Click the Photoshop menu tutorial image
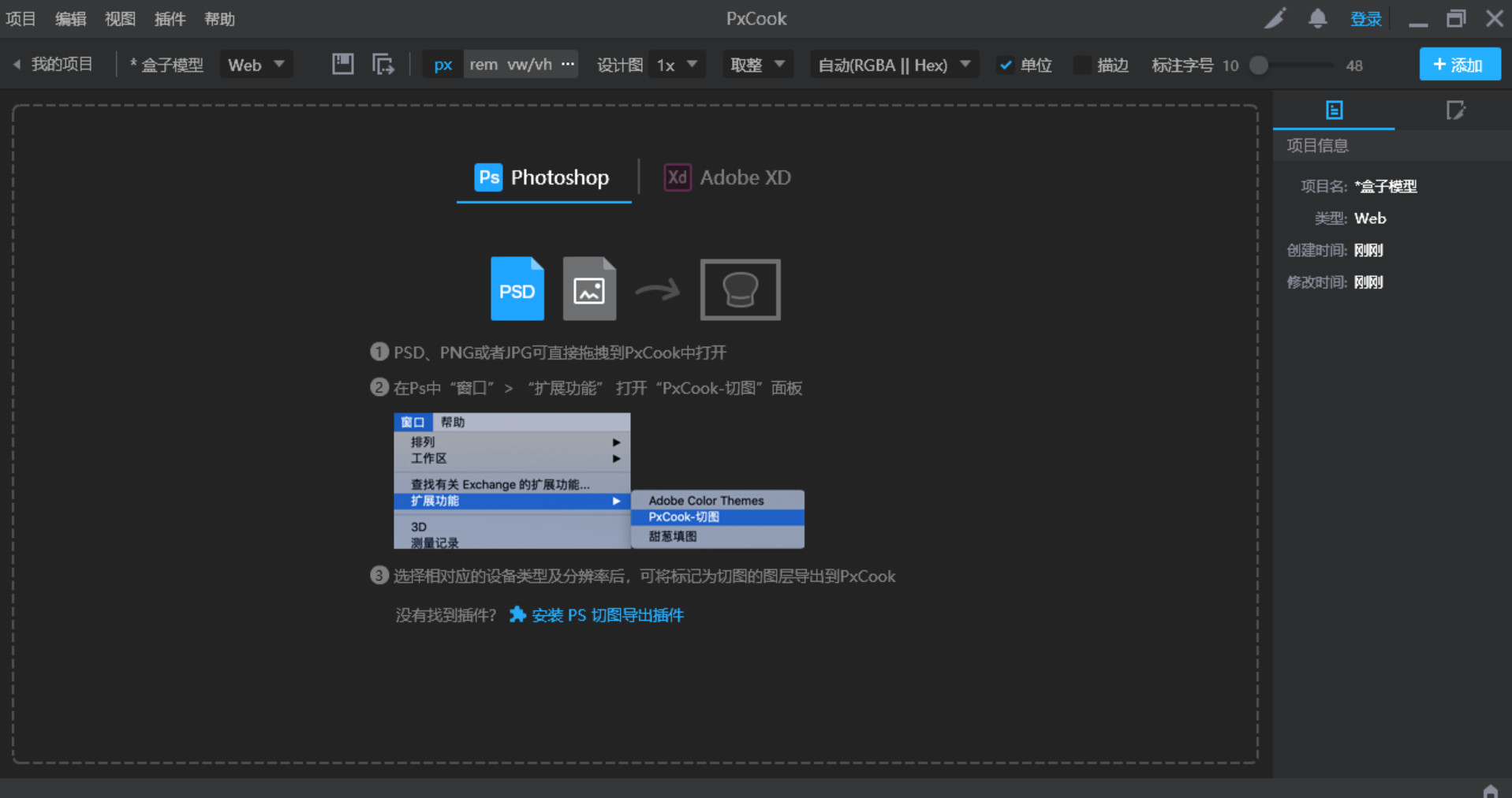 tap(599, 480)
